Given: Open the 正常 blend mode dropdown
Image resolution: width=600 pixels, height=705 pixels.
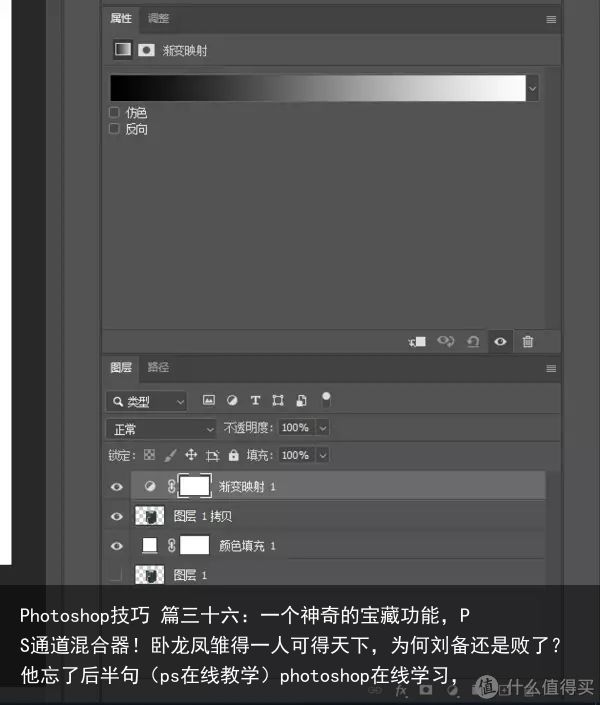Looking at the screenshot, I should point(161,429).
